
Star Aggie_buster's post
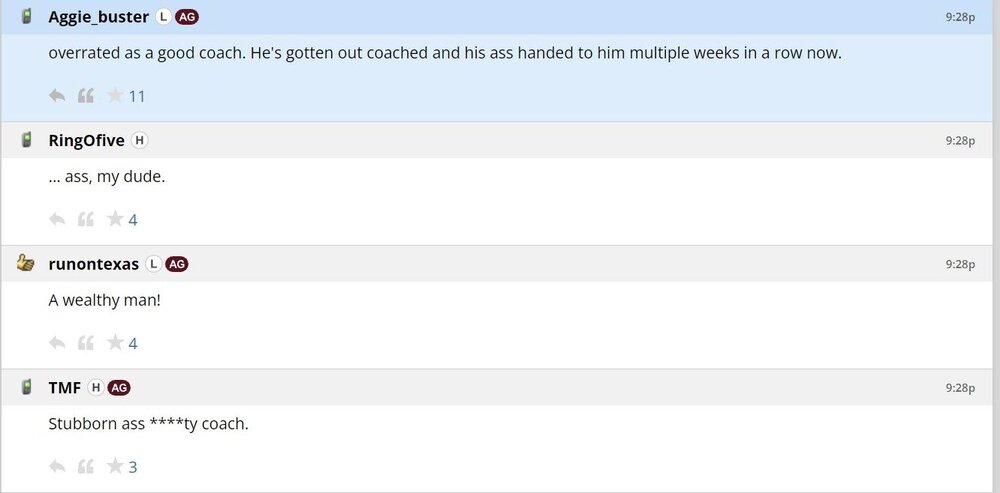pyautogui.click(x=115, y=96)
